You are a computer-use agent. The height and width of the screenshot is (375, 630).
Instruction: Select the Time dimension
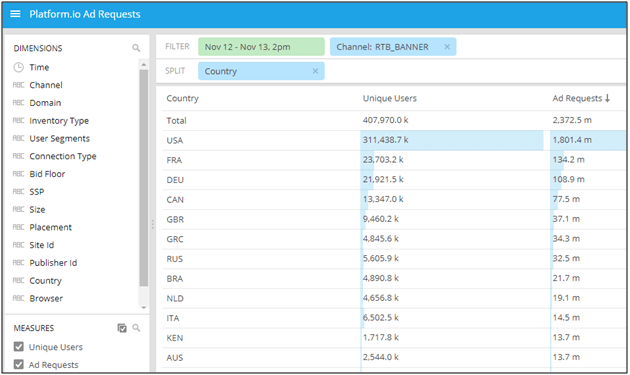tap(39, 67)
